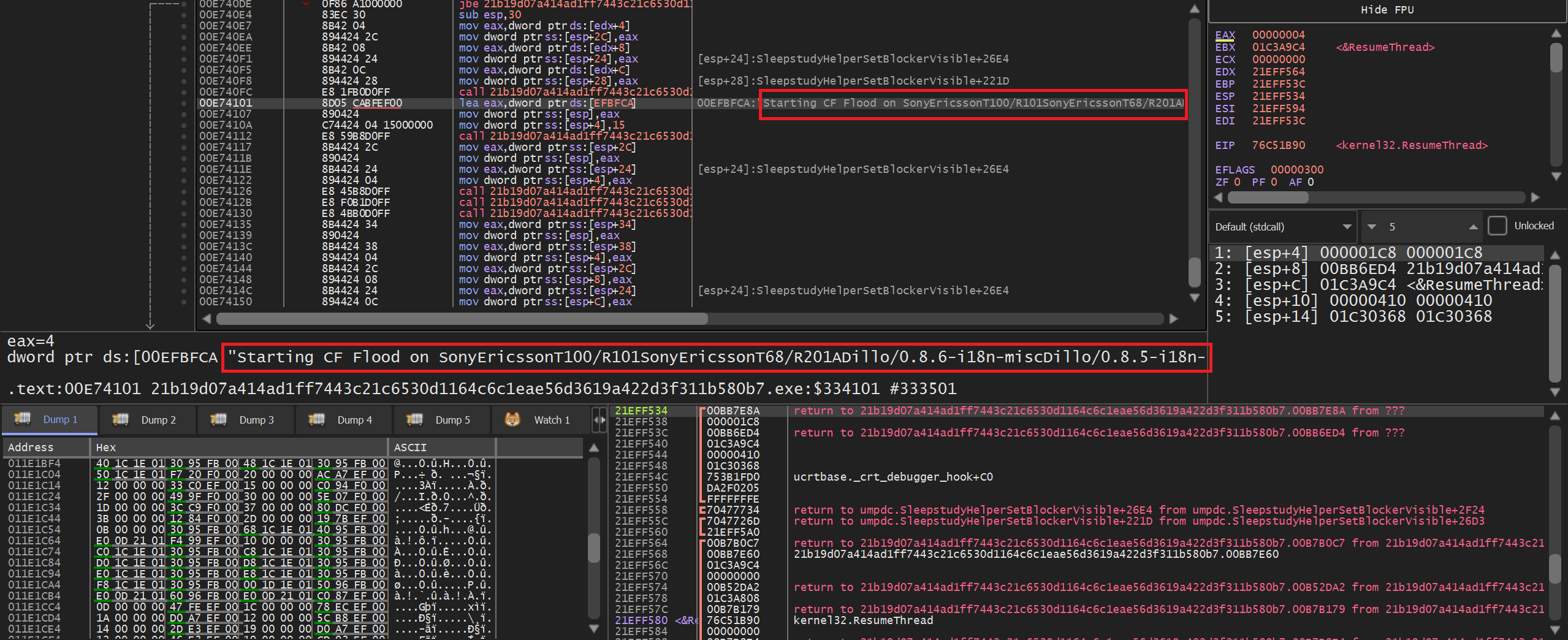The image size is (1568, 640).
Task: Decrease the argument count with the down arrow
Action: click(1372, 227)
